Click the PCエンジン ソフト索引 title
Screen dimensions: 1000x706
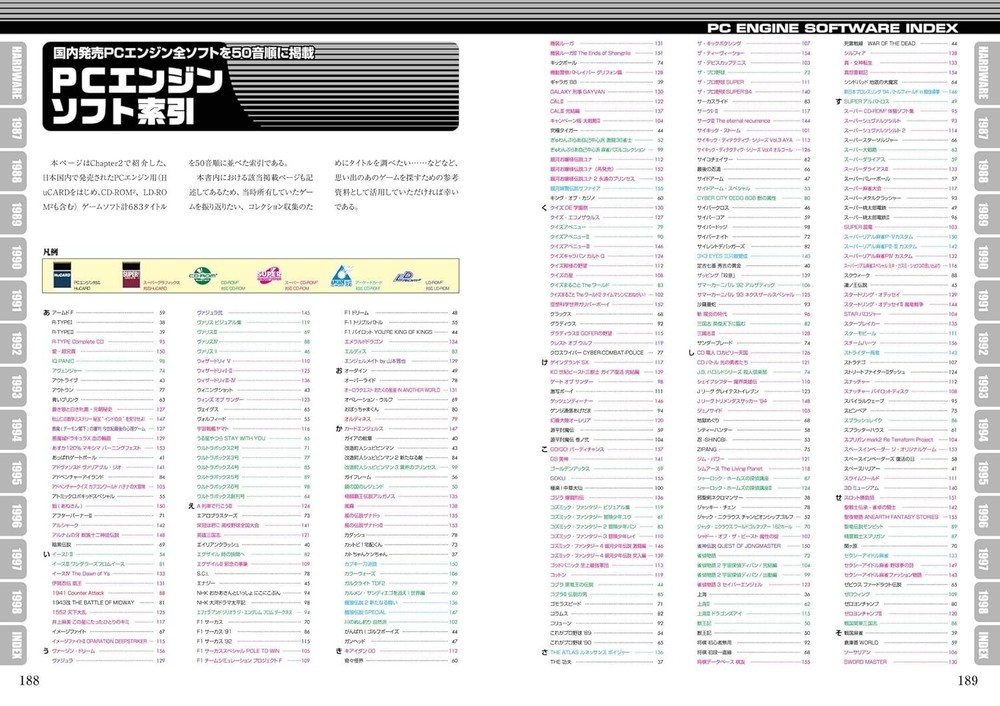point(135,96)
